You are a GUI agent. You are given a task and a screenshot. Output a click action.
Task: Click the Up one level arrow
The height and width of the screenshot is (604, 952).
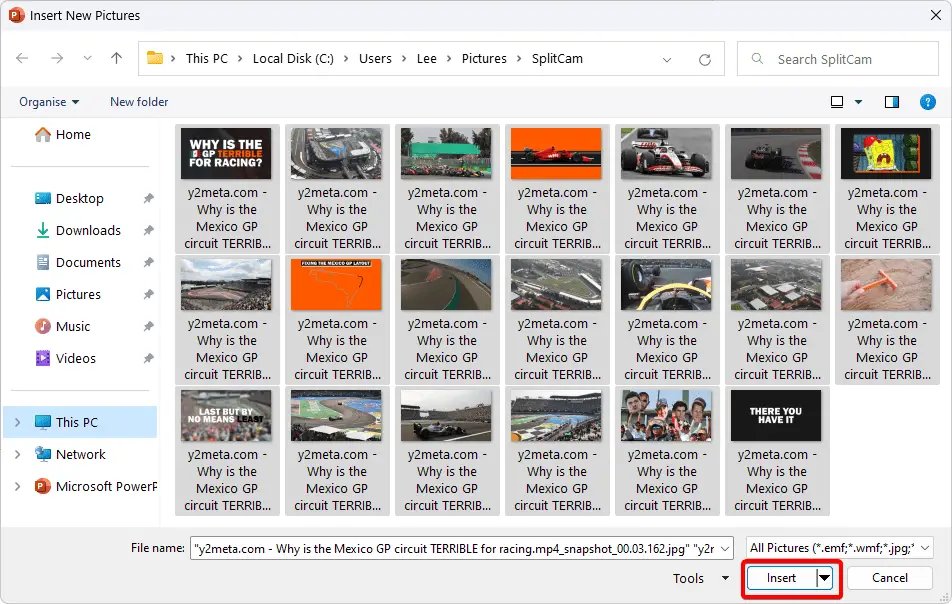(117, 59)
